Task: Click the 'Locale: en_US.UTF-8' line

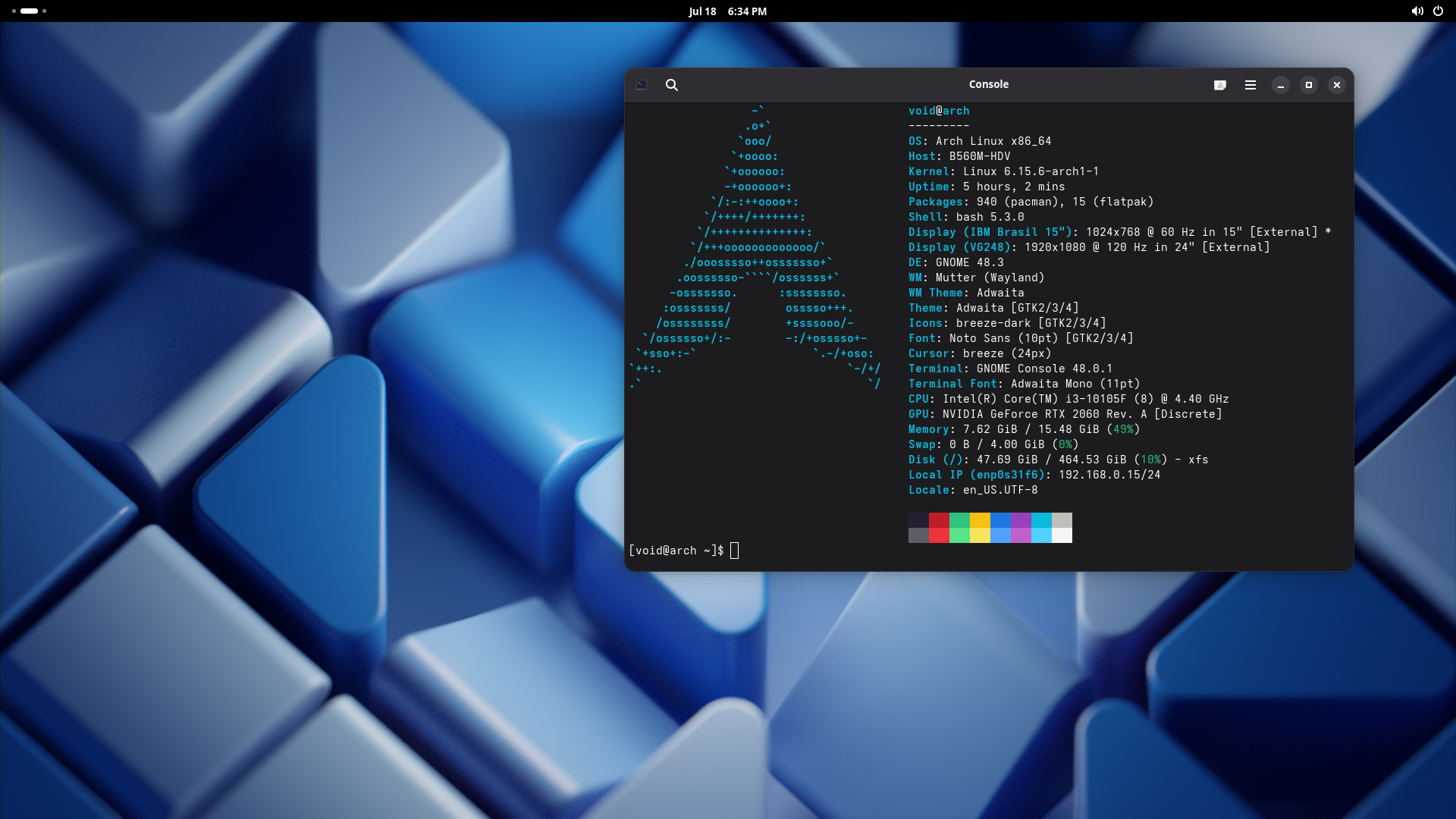Action: tap(973, 490)
